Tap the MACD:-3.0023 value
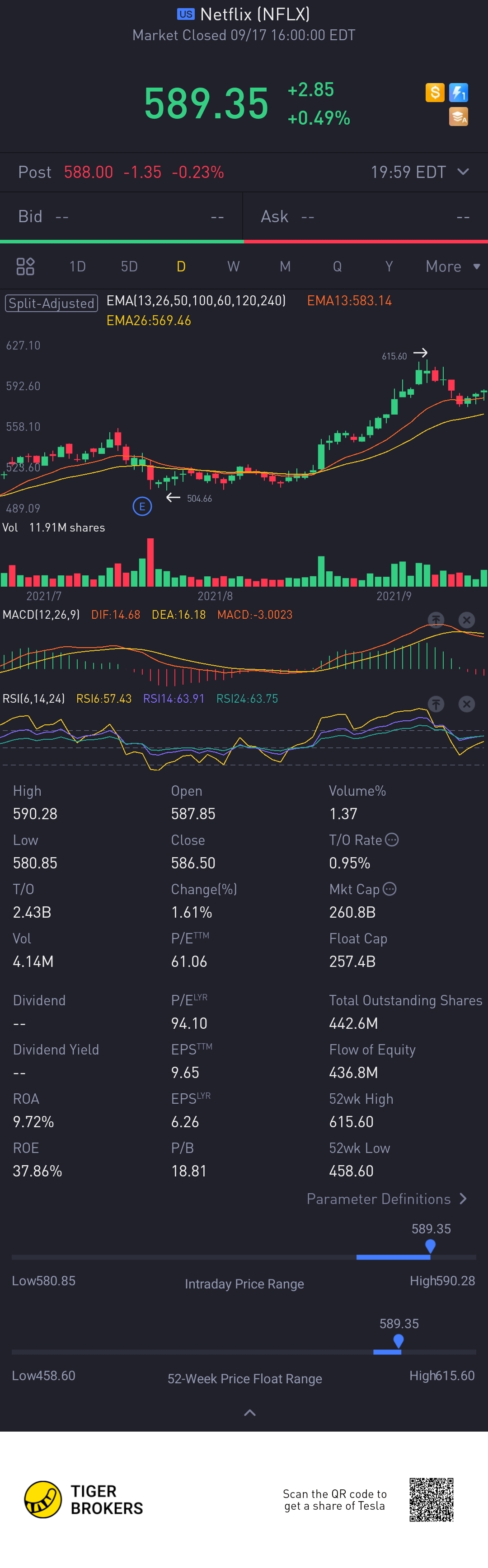This screenshot has width=488, height=1568. click(x=255, y=615)
